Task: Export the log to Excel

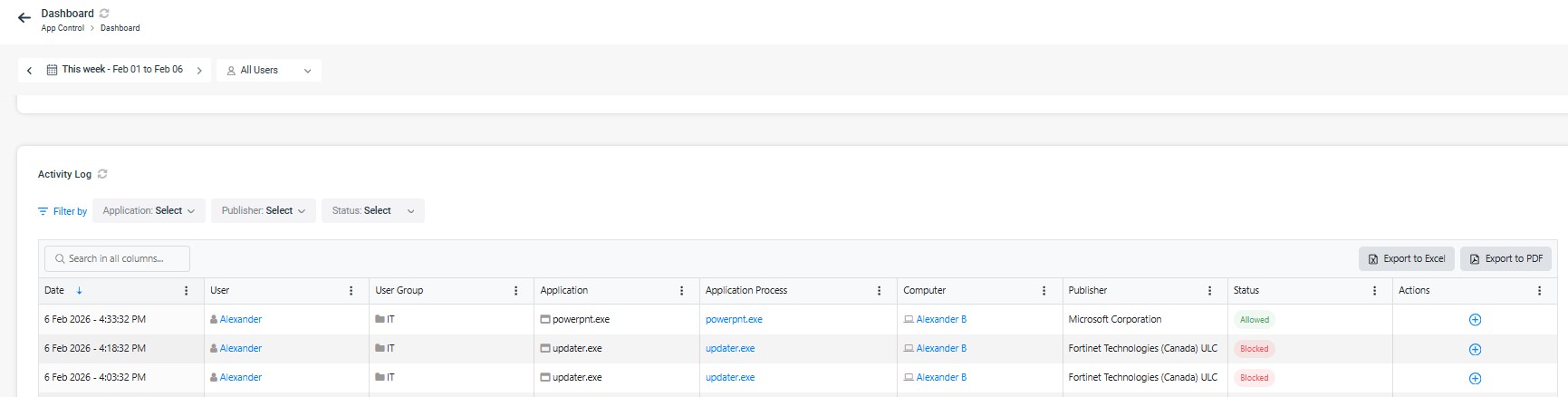Action: [x=1406, y=259]
